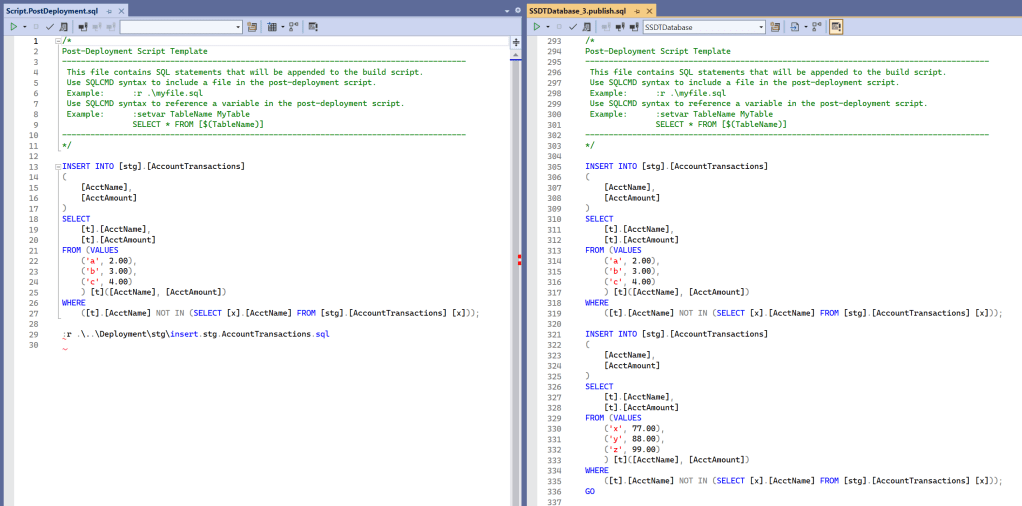Open the empty database dropdown in left toolbar
The width and height of the screenshot is (1022, 506).
[181, 27]
